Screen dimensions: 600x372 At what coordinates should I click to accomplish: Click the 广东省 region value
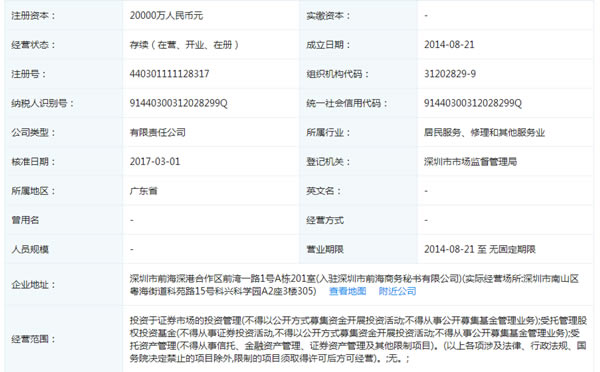[143, 191]
